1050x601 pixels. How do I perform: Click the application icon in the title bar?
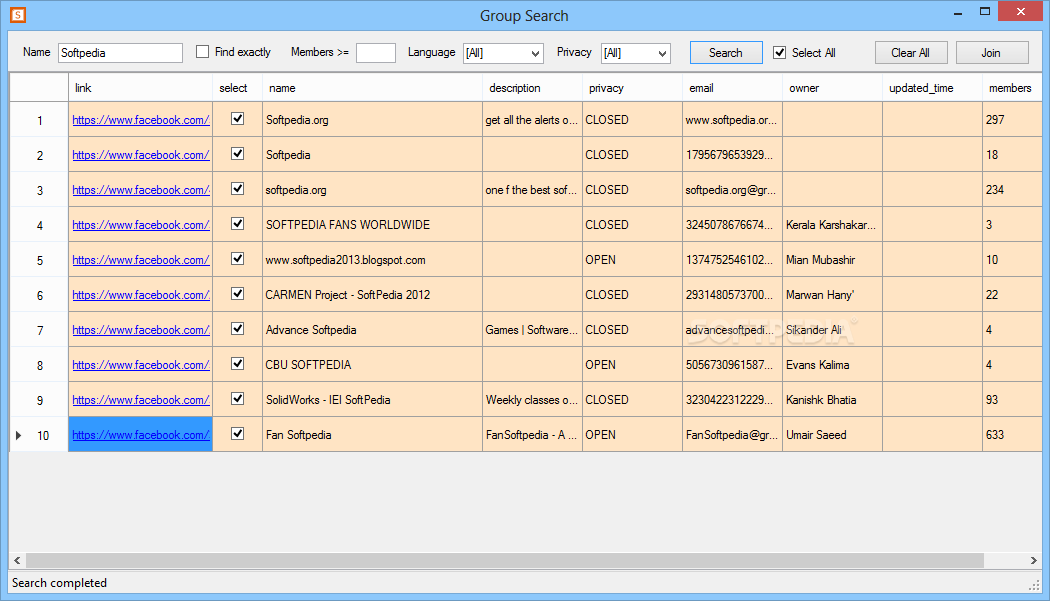[18, 14]
